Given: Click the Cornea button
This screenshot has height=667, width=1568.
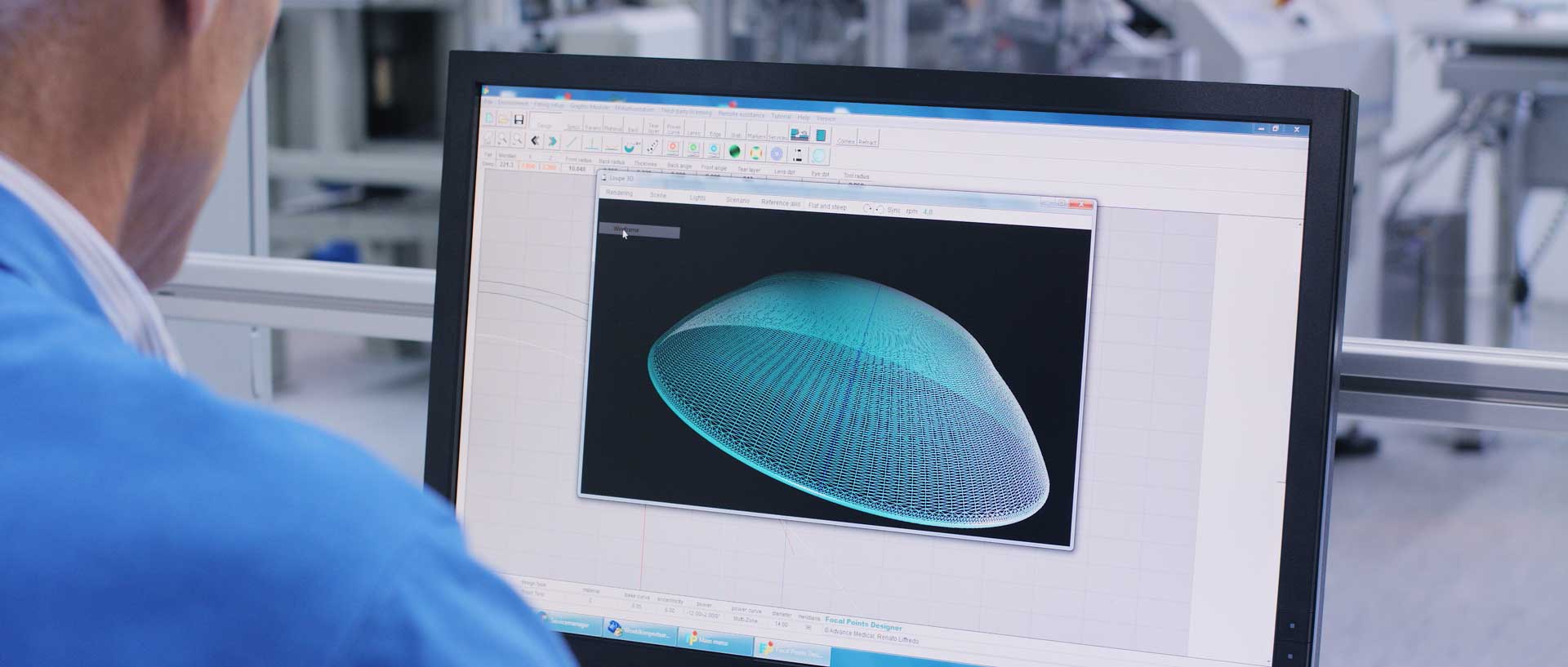Looking at the screenshot, I should click(846, 141).
